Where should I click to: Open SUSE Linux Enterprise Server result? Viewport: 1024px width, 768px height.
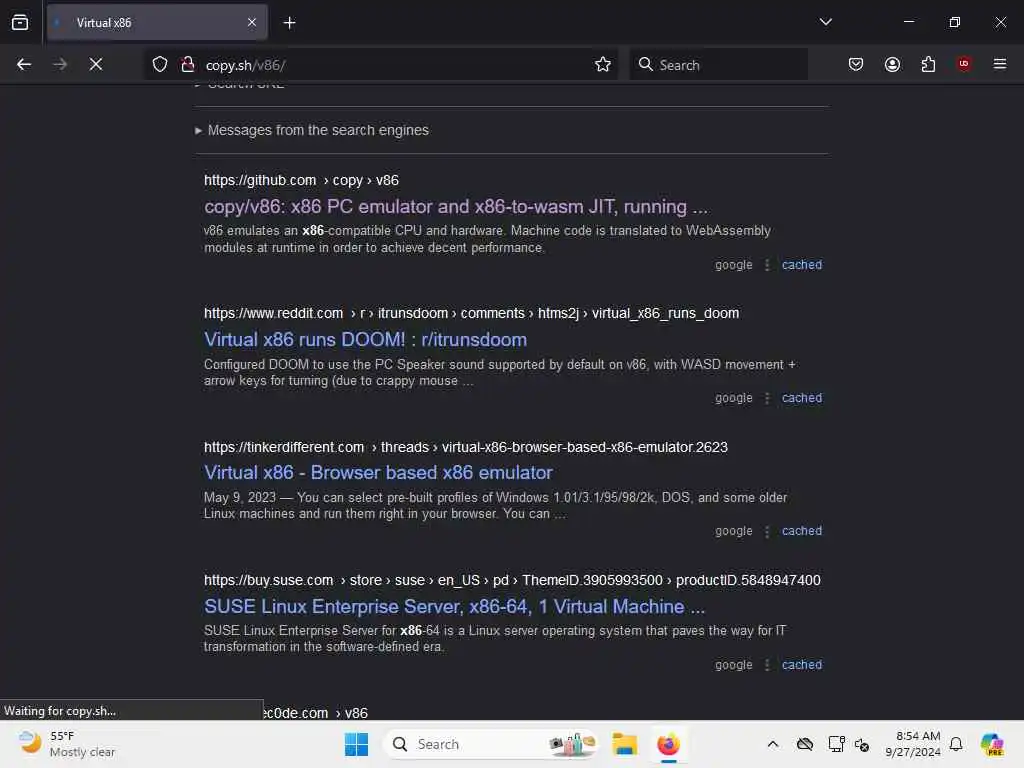455,606
